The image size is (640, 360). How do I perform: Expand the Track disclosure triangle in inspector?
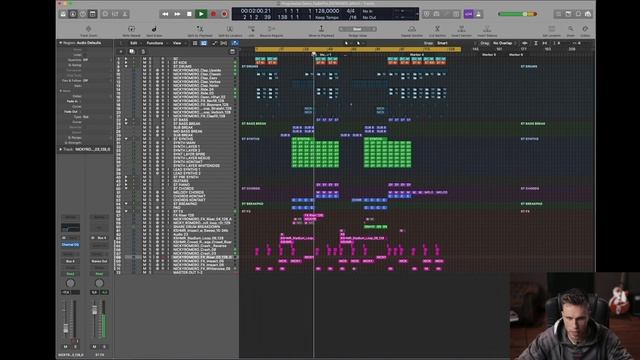(x=60, y=149)
